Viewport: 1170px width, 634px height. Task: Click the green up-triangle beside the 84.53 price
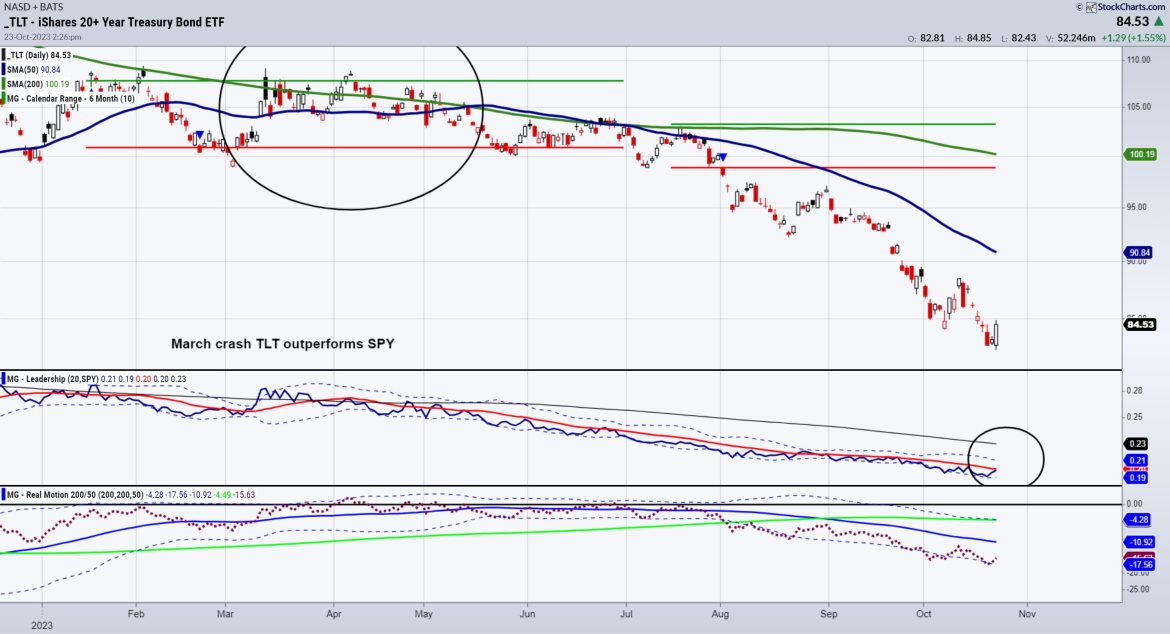pos(1157,19)
